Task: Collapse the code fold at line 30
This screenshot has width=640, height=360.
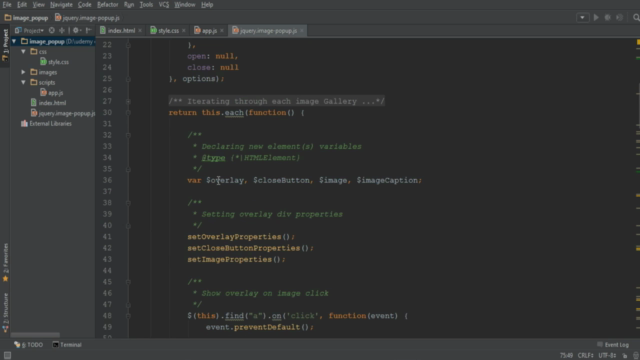Action: (128, 113)
